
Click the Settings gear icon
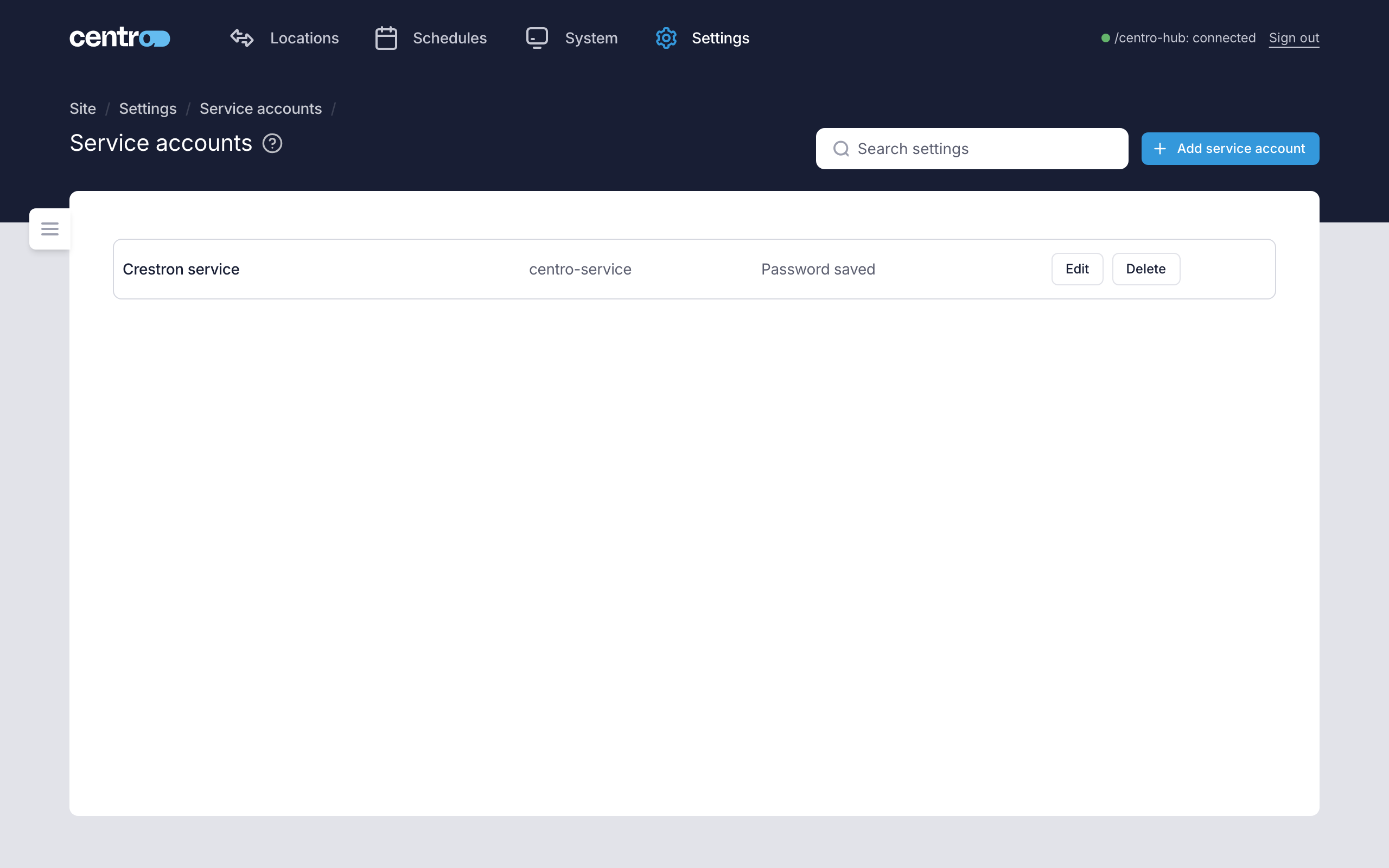666,38
